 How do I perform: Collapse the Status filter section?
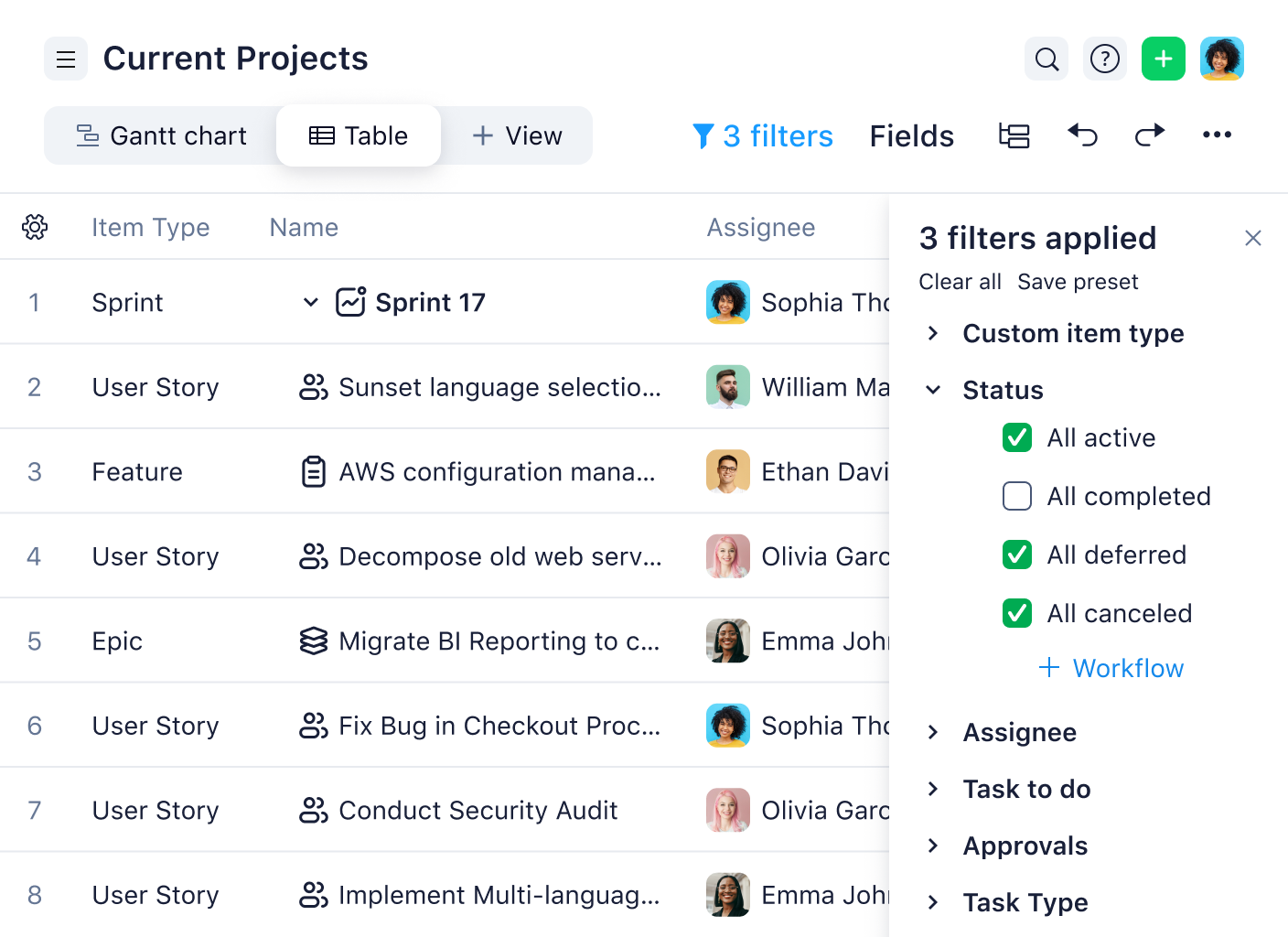(x=934, y=390)
